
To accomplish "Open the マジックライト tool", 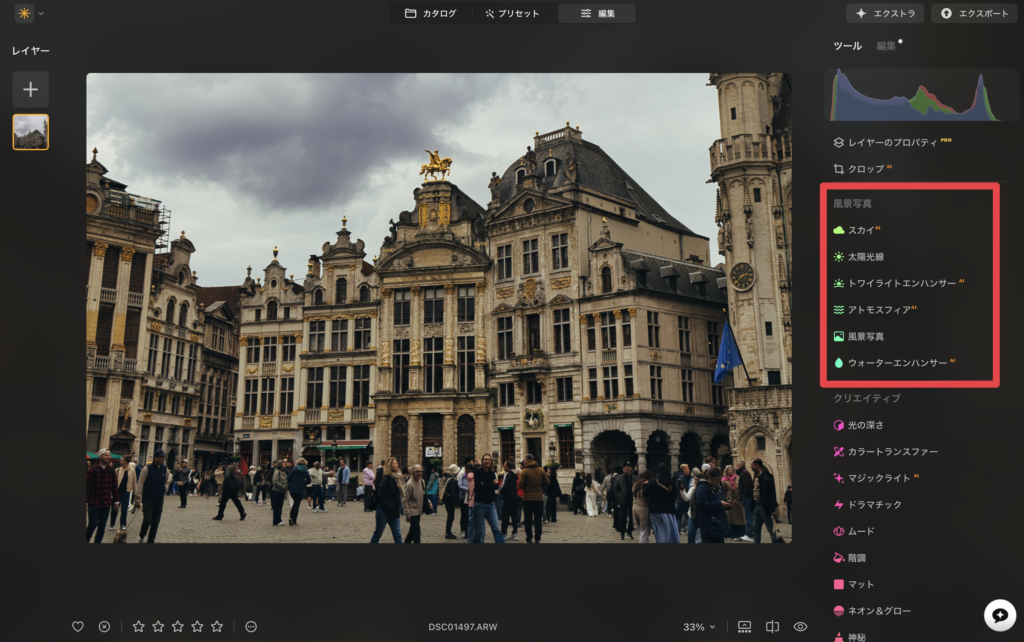I will [876, 478].
